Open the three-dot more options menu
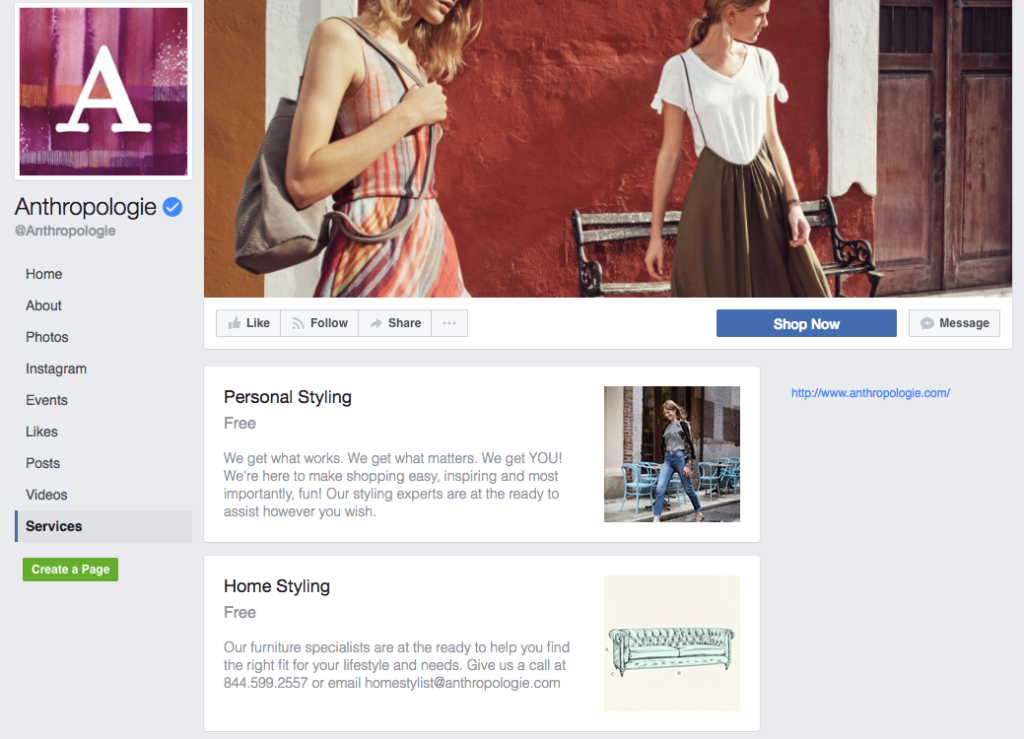1024x739 pixels. click(x=449, y=323)
